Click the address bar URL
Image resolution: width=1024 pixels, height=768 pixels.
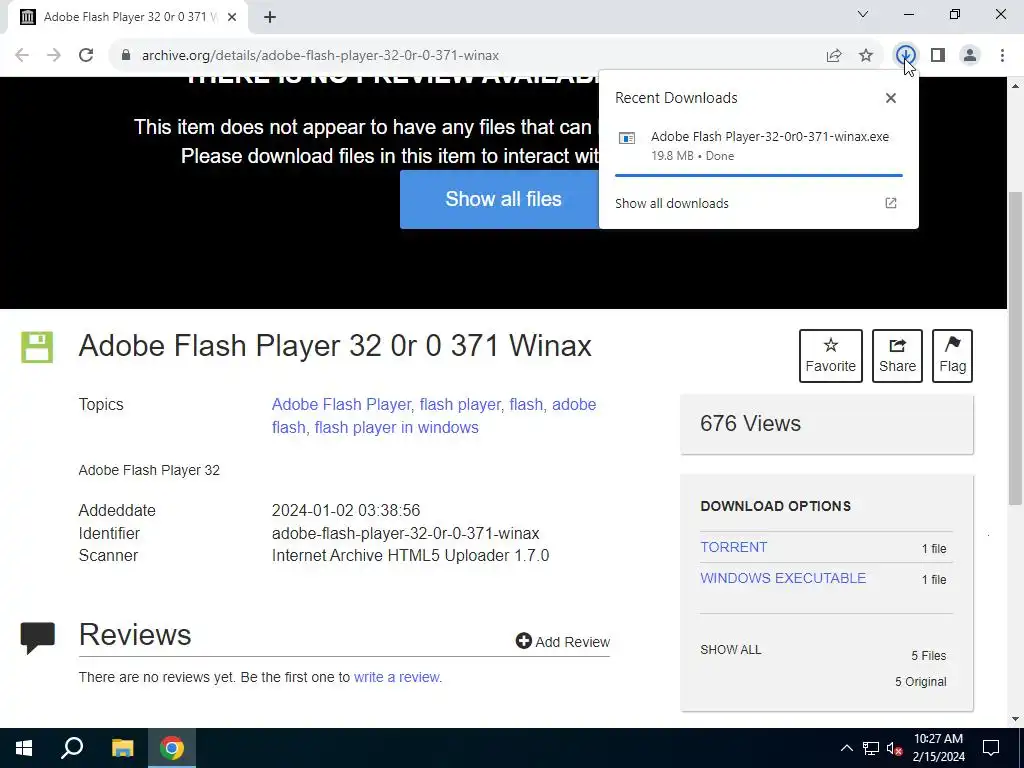[x=321, y=56]
